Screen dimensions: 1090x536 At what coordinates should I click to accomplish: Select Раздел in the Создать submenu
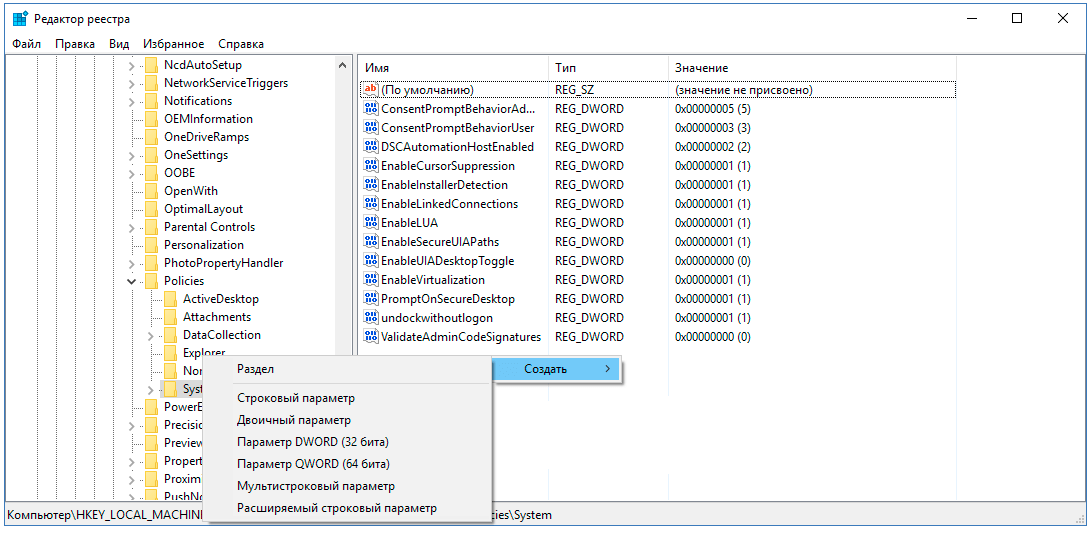click(255, 369)
